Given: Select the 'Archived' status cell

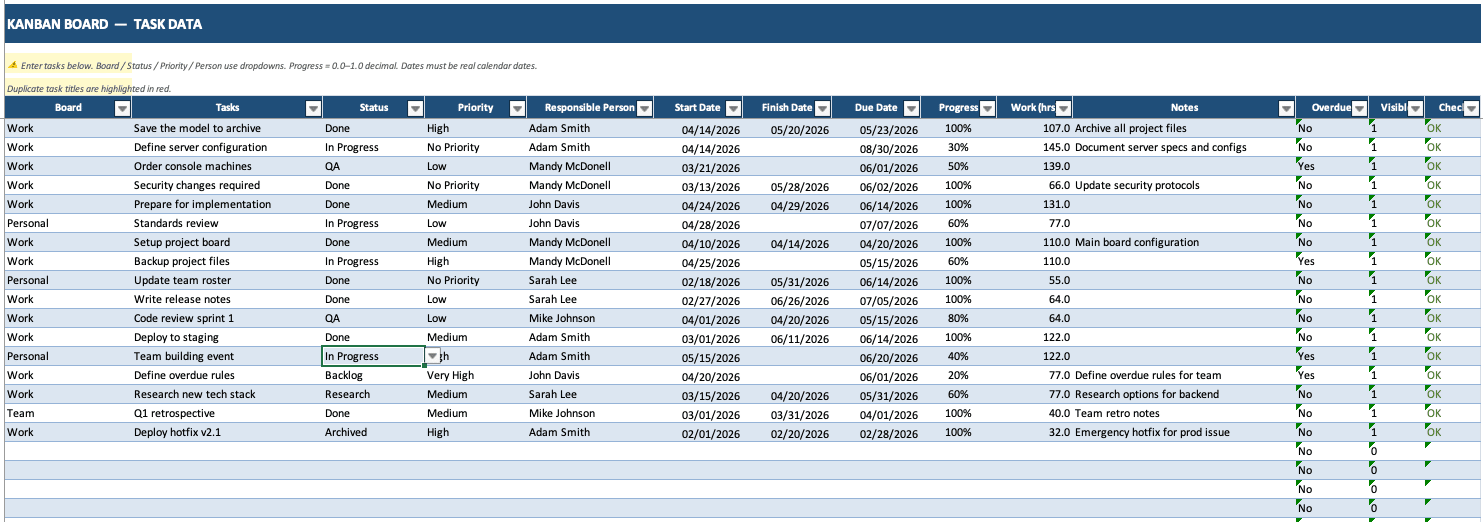Looking at the screenshot, I should 373,432.
